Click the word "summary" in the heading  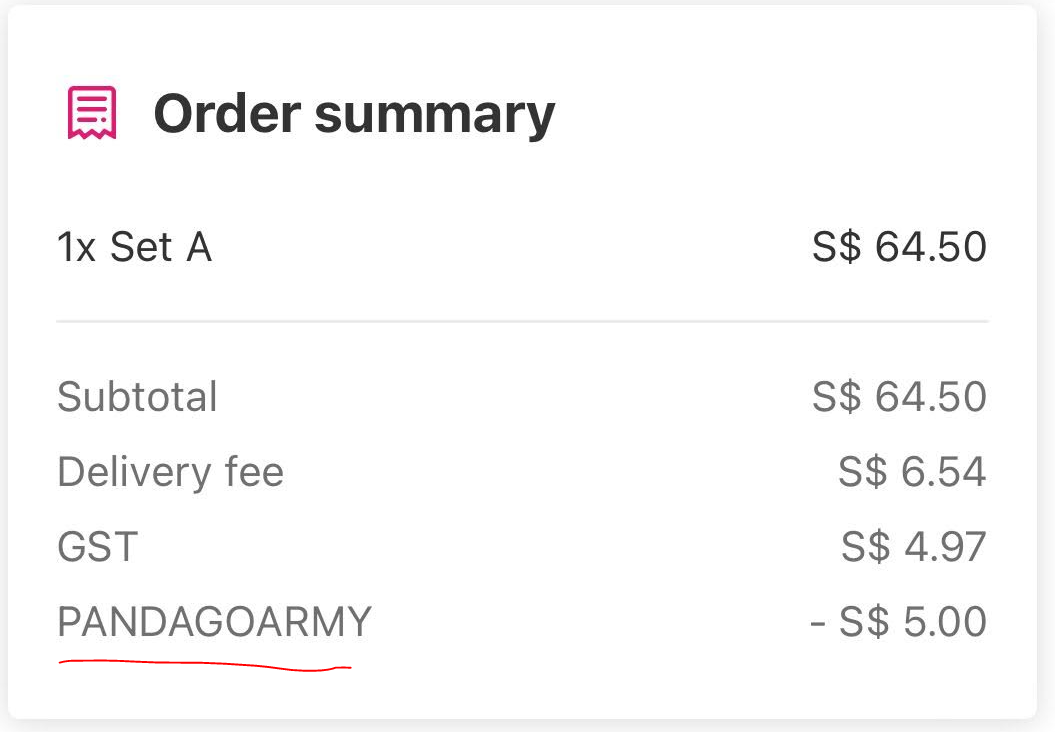click(435, 116)
